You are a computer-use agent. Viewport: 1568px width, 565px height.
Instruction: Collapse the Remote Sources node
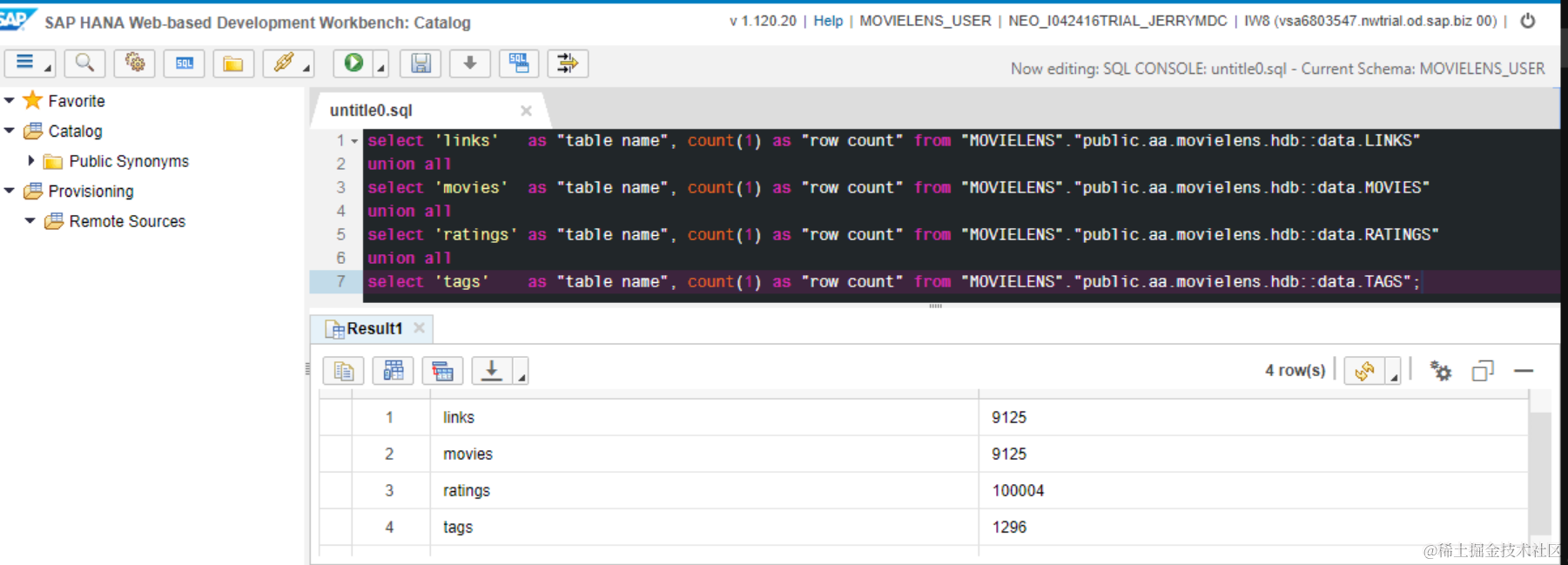[x=30, y=221]
